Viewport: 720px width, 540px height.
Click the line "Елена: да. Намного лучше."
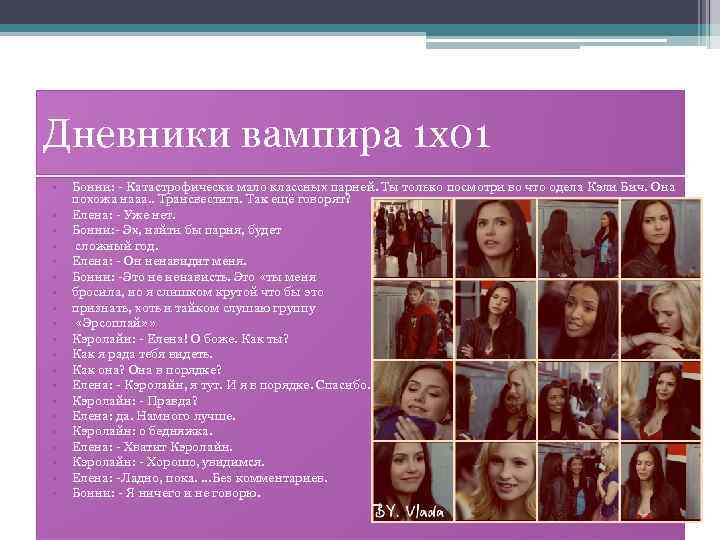pos(154,416)
